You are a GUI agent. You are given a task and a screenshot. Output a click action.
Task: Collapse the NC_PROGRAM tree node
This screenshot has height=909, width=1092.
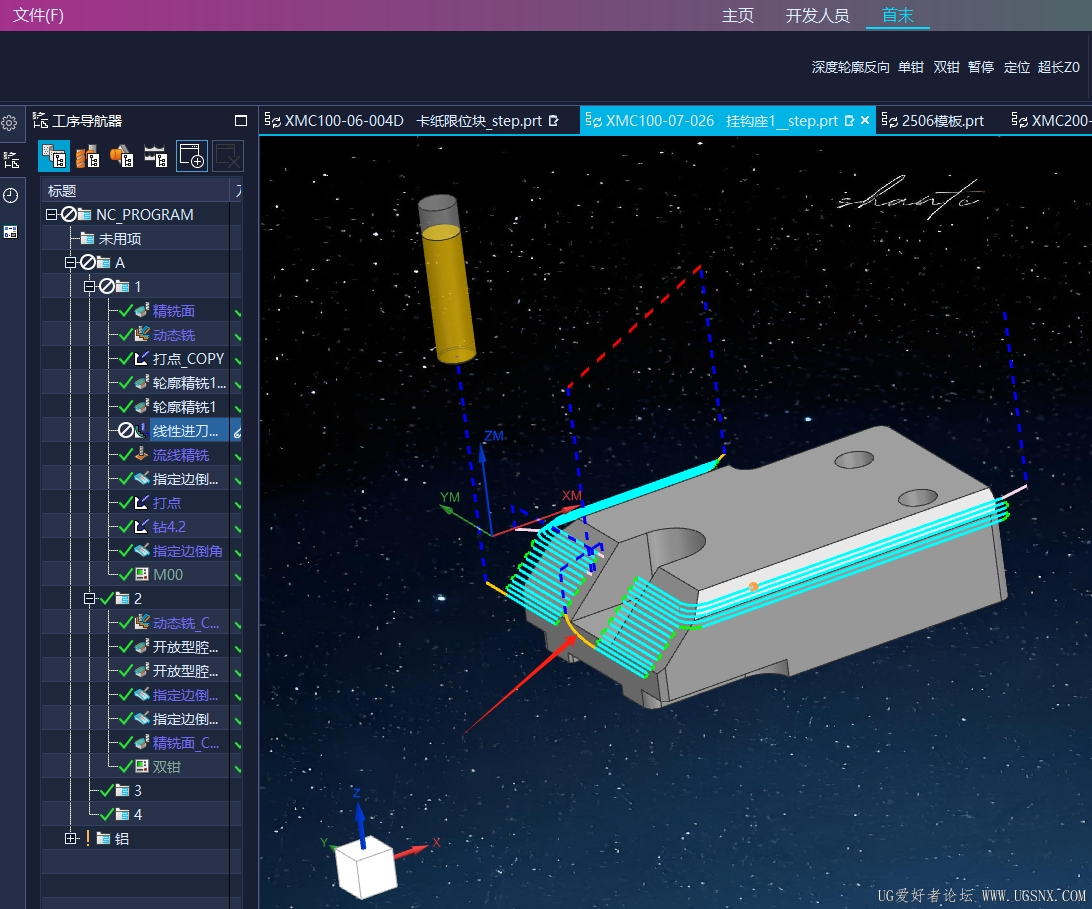[51, 214]
